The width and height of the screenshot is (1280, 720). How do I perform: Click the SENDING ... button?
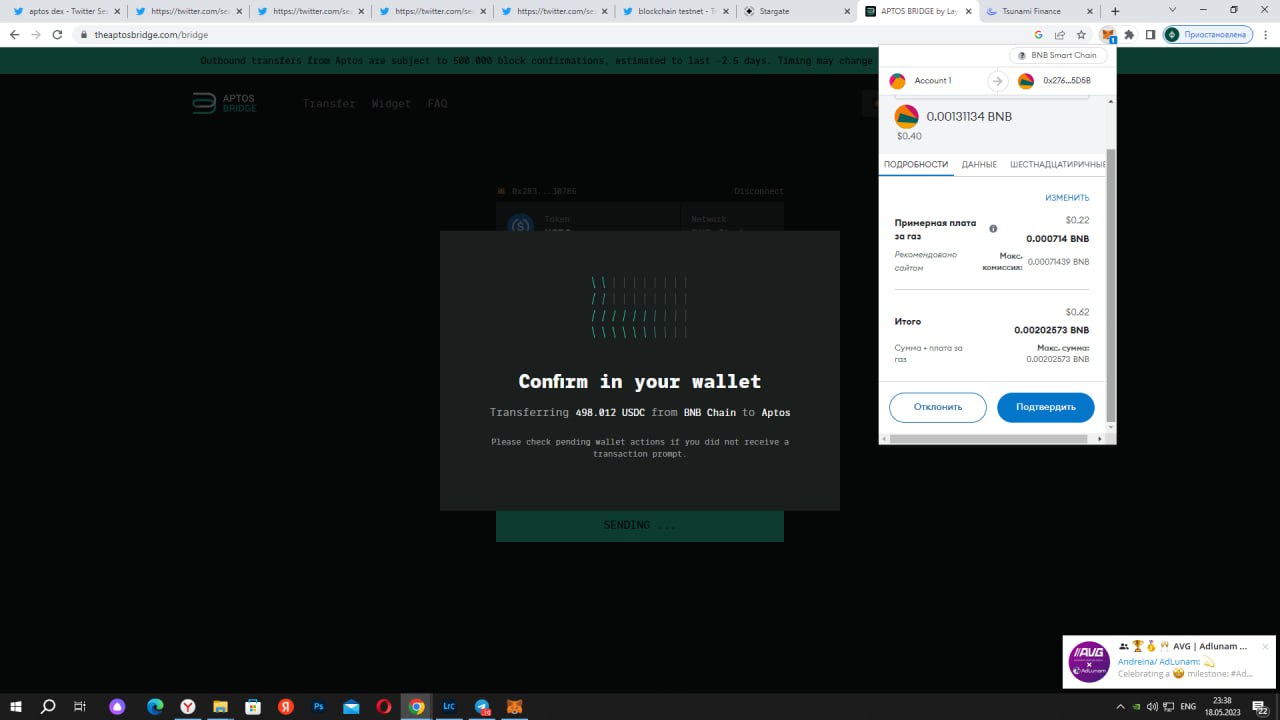pos(640,525)
